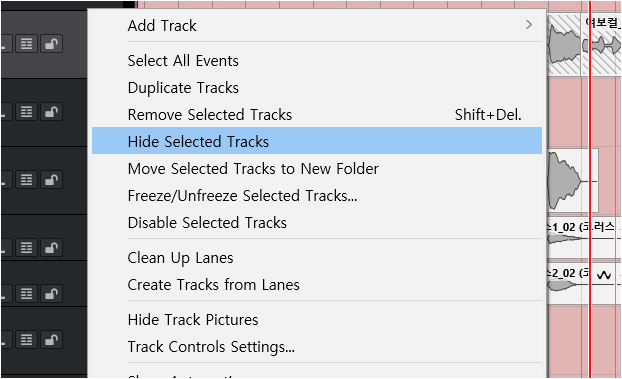Click the lanes icon on the bottom track

click(27, 340)
